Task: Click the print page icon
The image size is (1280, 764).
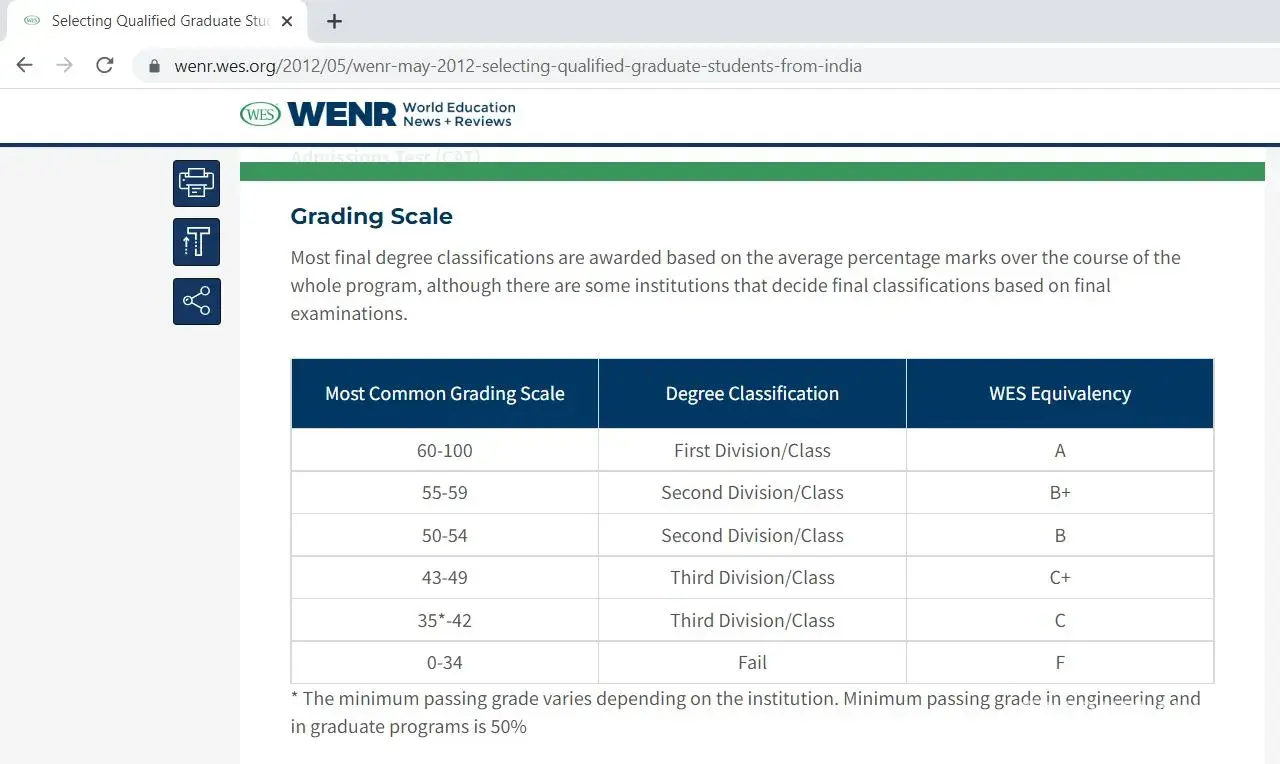Action: (x=196, y=183)
